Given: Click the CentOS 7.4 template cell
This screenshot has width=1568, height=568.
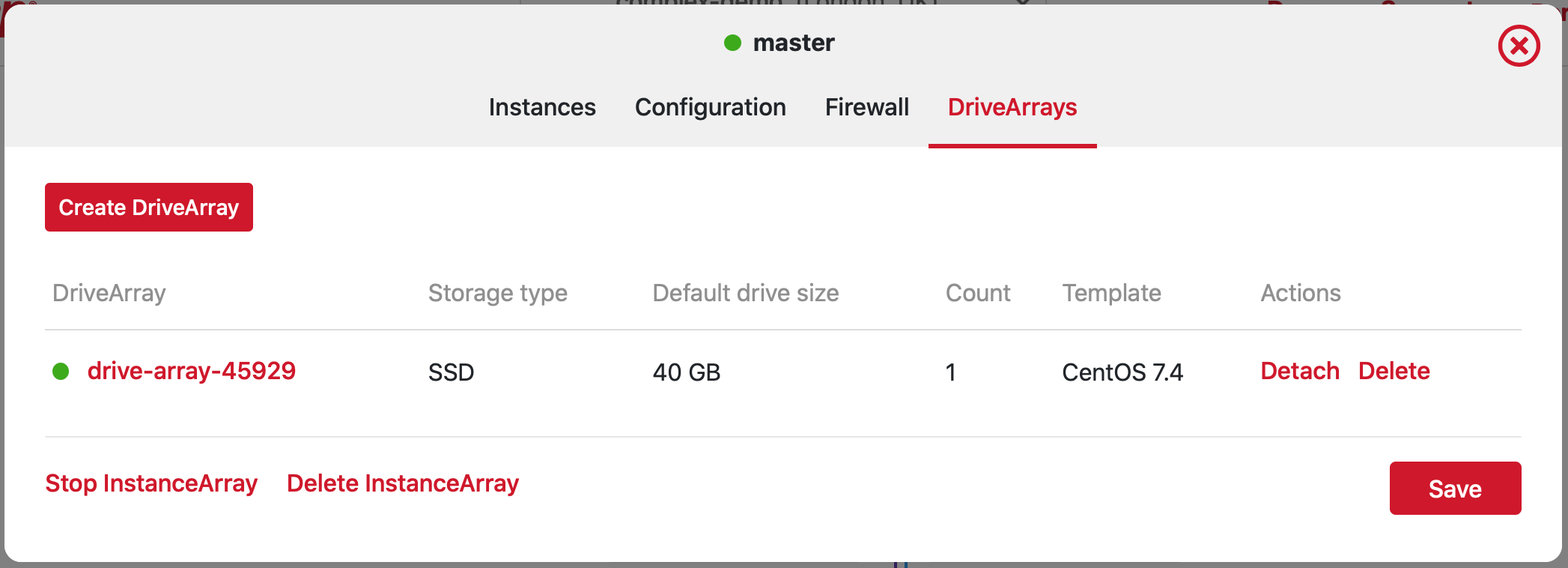Looking at the screenshot, I should pos(1122,372).
